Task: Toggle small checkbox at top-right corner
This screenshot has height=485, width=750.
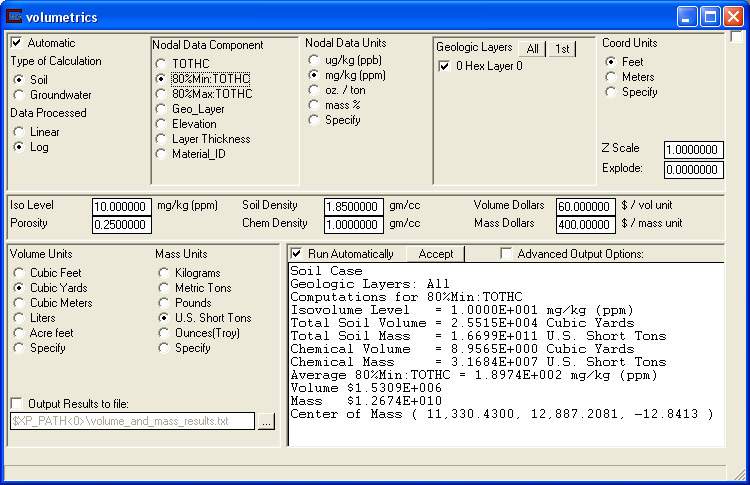Action: (737, 37)
